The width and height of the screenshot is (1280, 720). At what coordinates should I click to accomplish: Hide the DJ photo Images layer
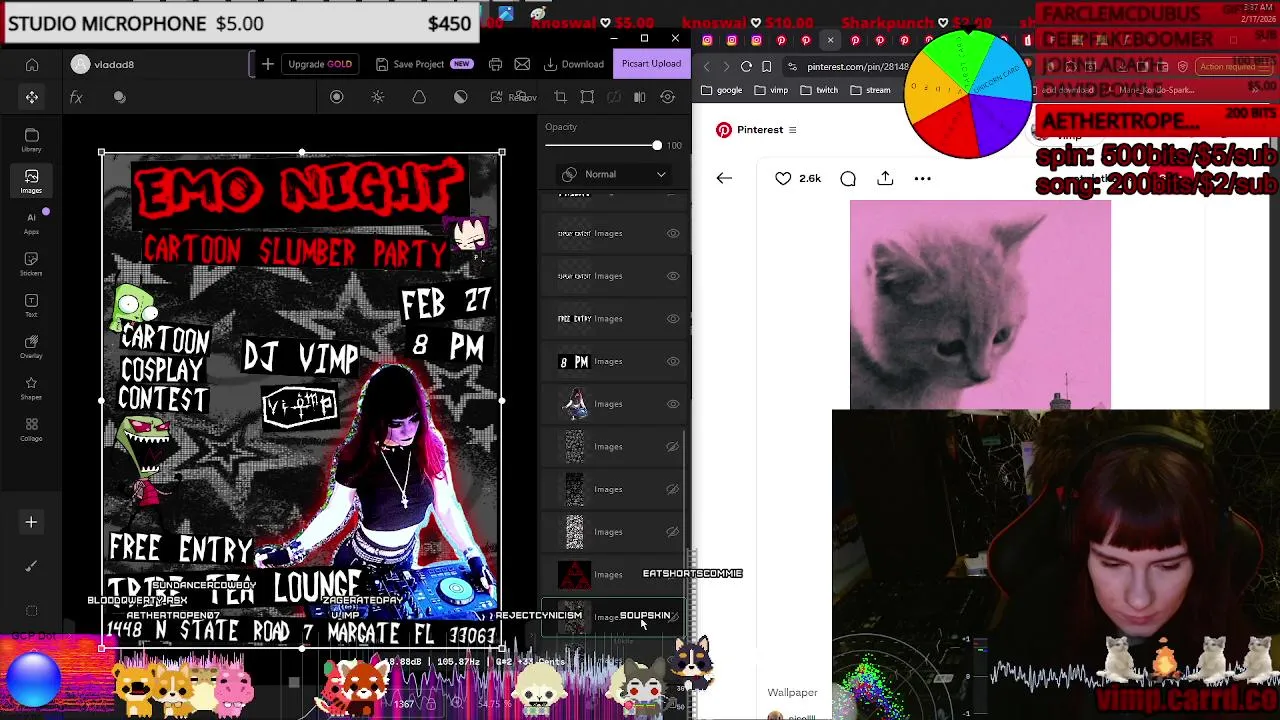click(x=673, y=404)
